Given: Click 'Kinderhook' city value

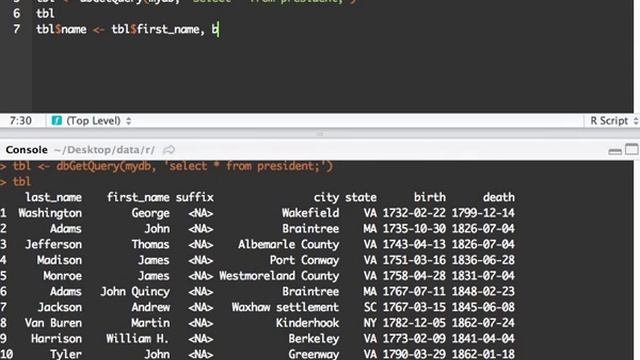Looking at the screenshot, I should [x=307, y=323].
